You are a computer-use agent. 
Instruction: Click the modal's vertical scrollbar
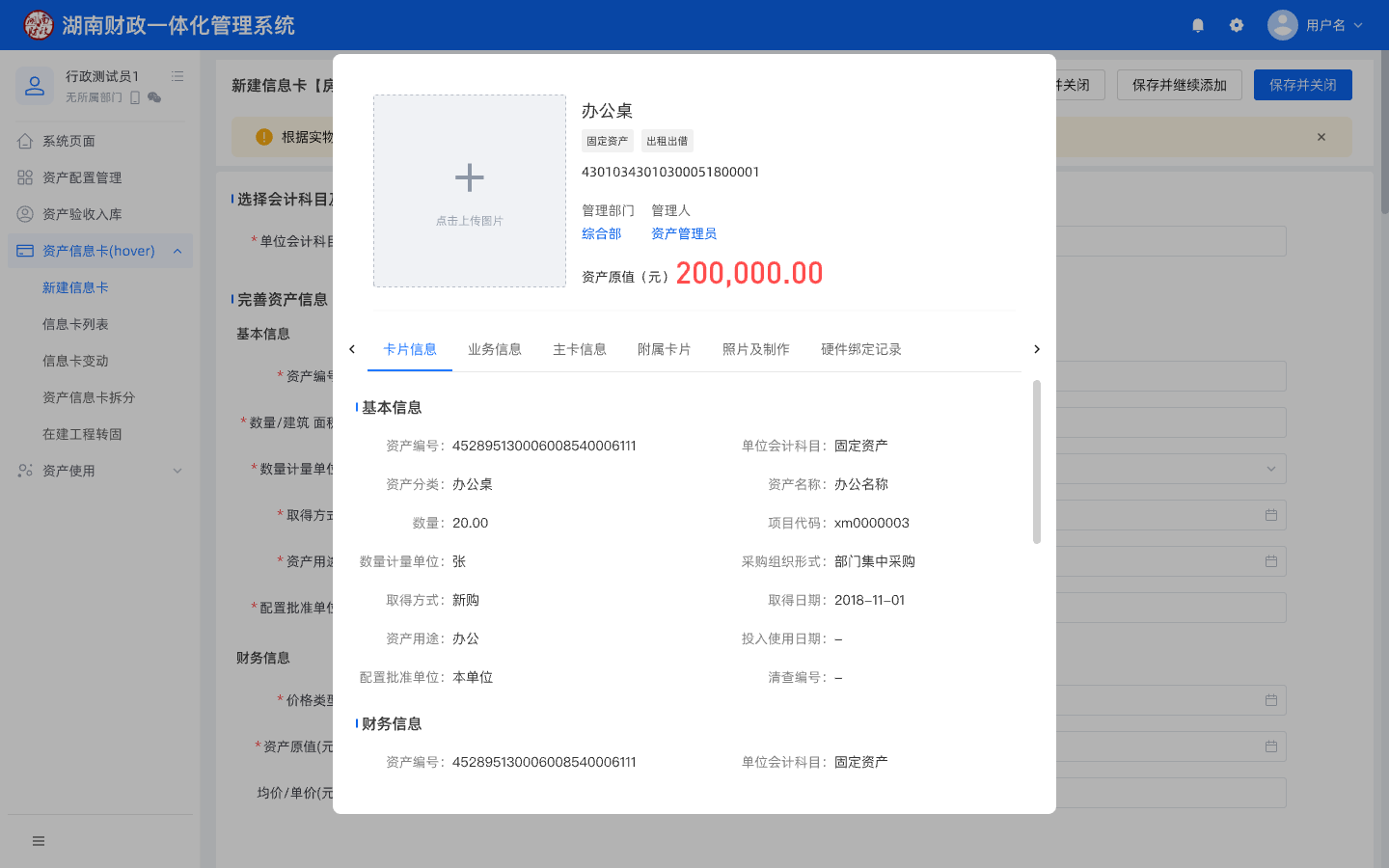coord(1037,461)
